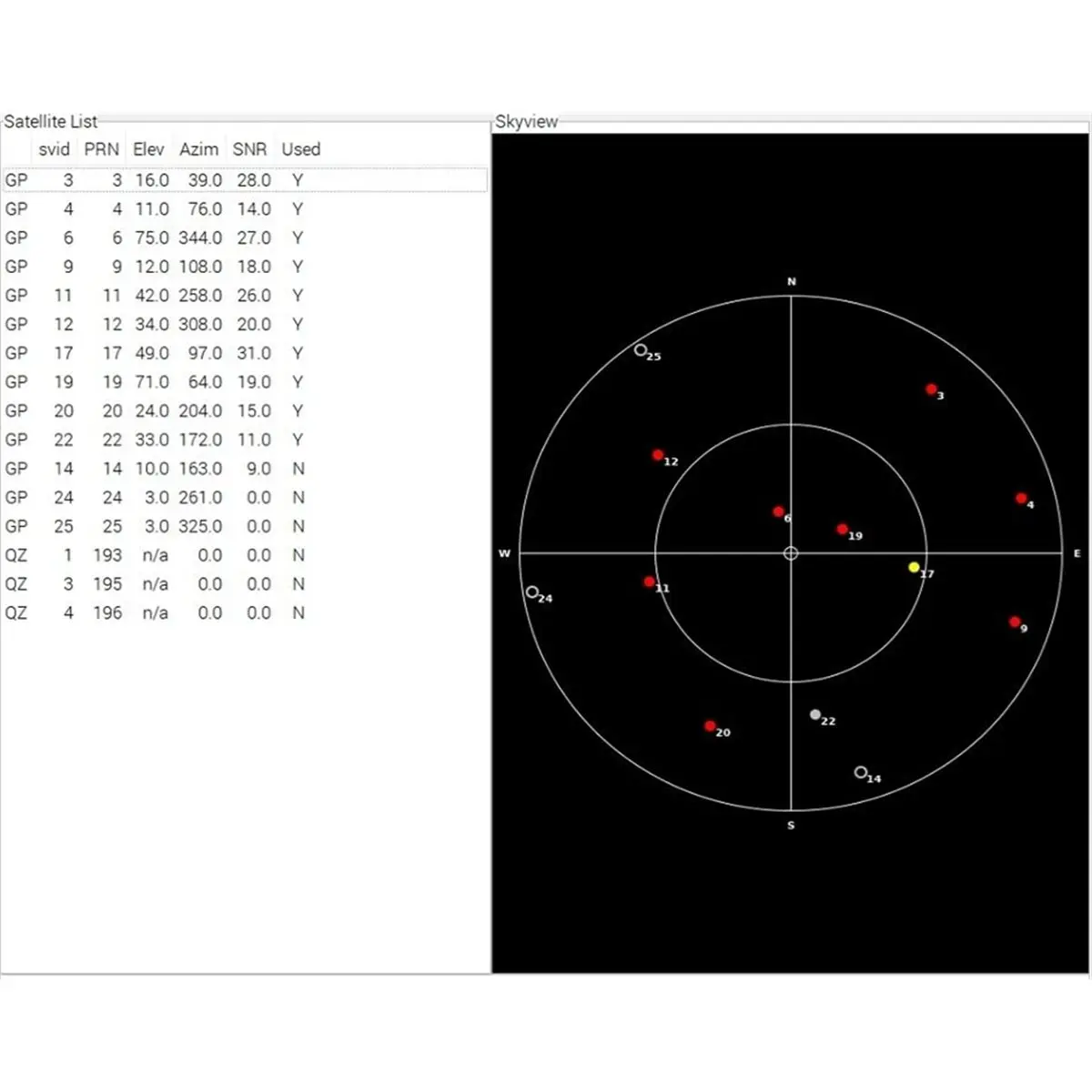Sort by Used column header
This screenshot has width=1092, height=1092.
pyautogui.click(x=300, y=149)
